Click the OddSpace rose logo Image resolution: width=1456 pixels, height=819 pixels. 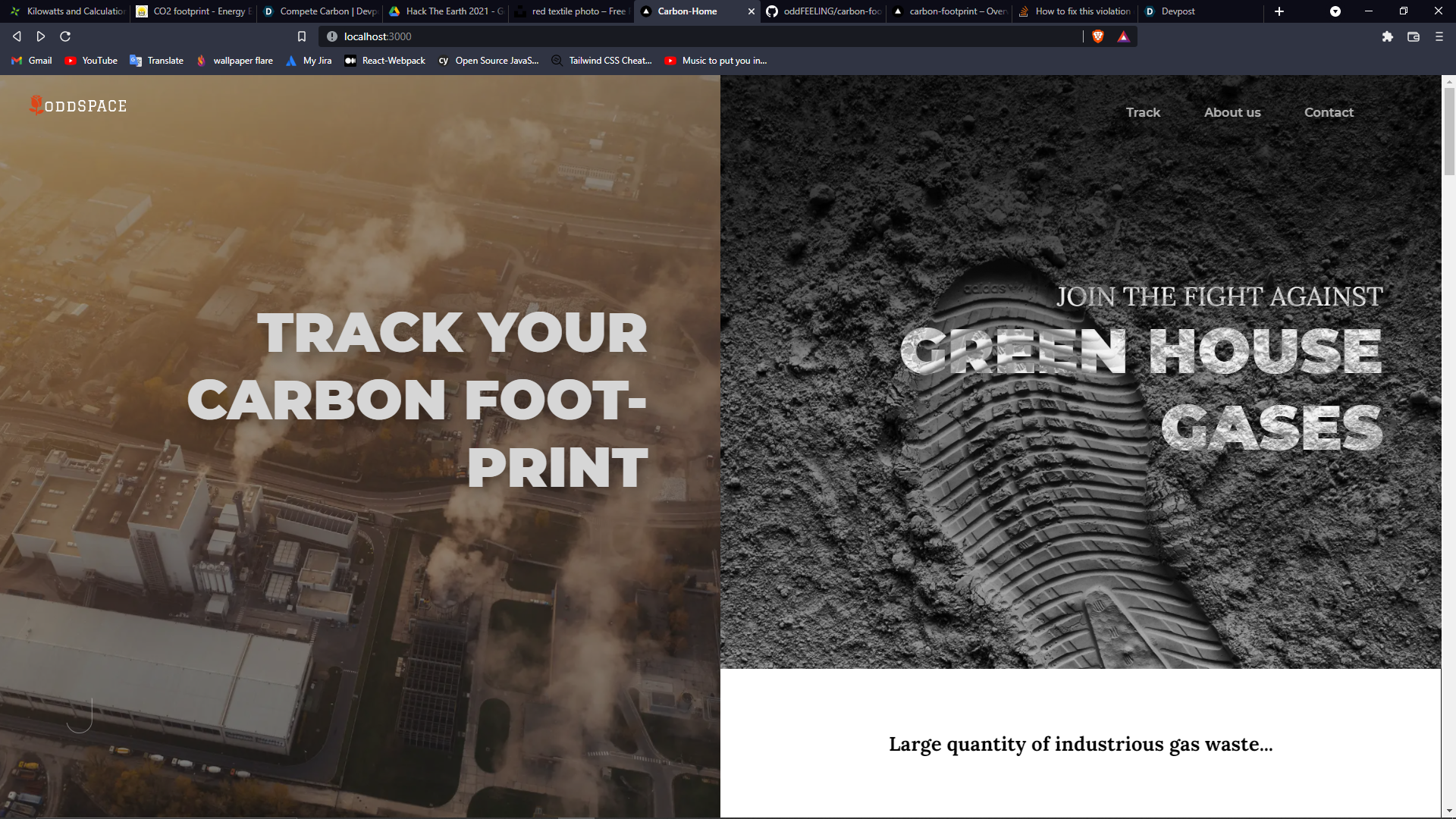(36, 105)
